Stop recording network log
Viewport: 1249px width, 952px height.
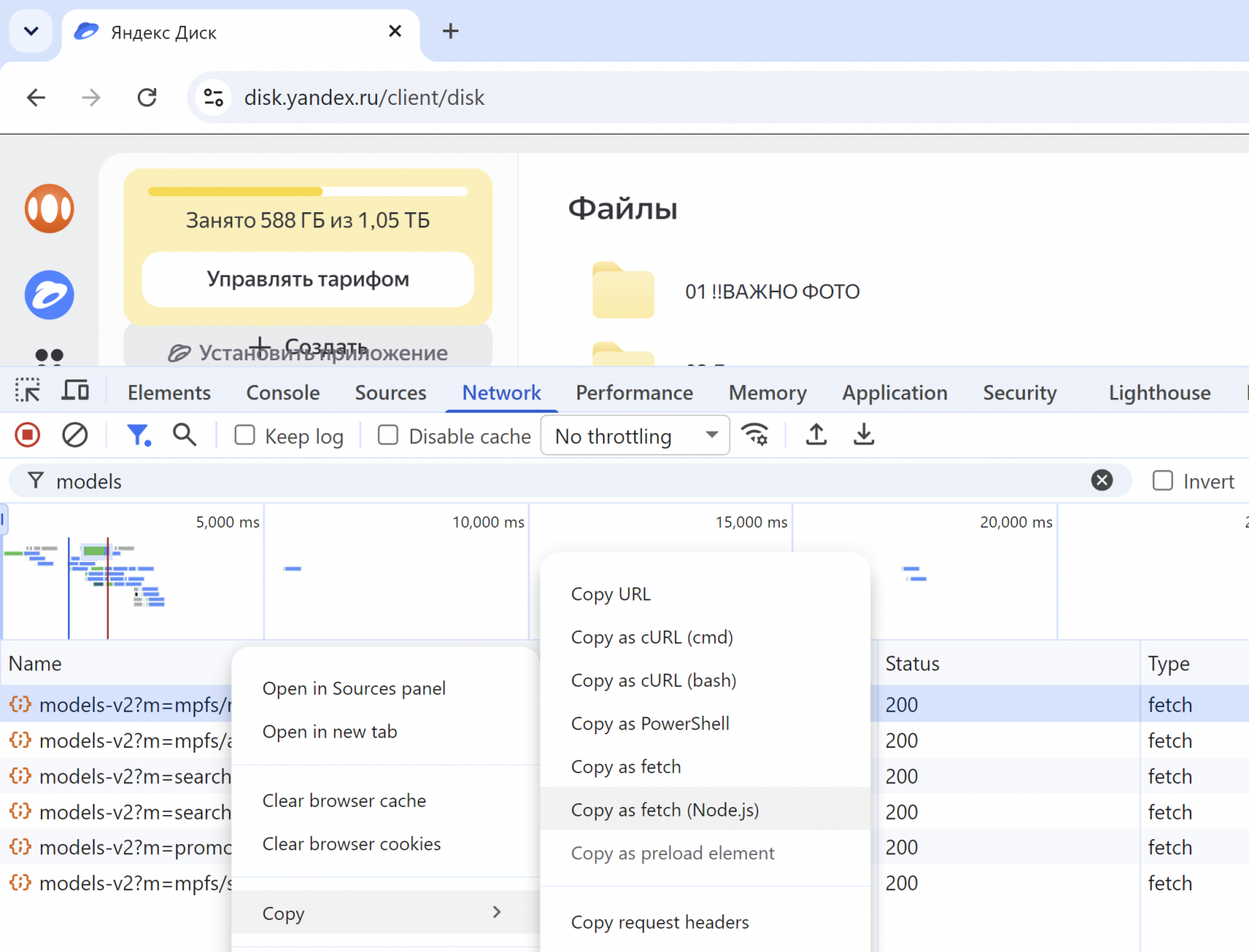click(27, 435)
